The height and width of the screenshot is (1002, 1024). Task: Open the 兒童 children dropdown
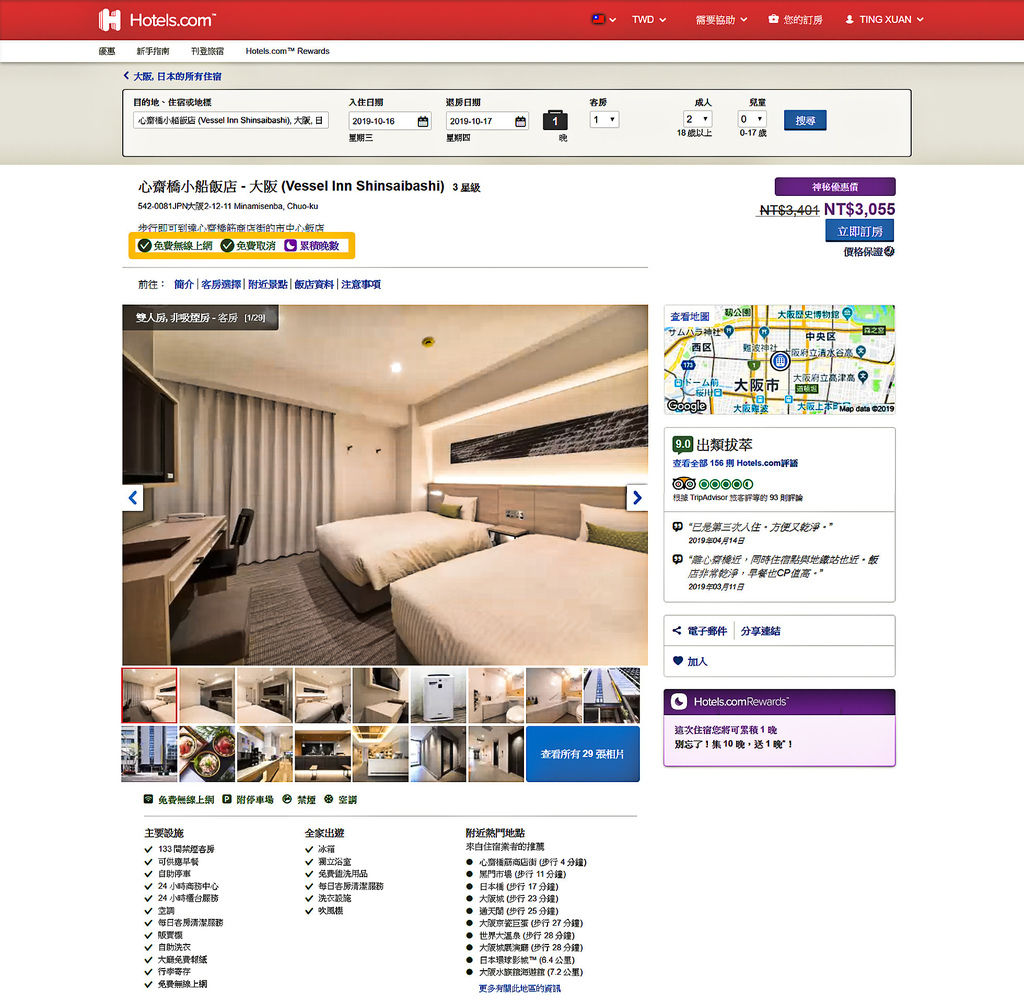[752, 119]
